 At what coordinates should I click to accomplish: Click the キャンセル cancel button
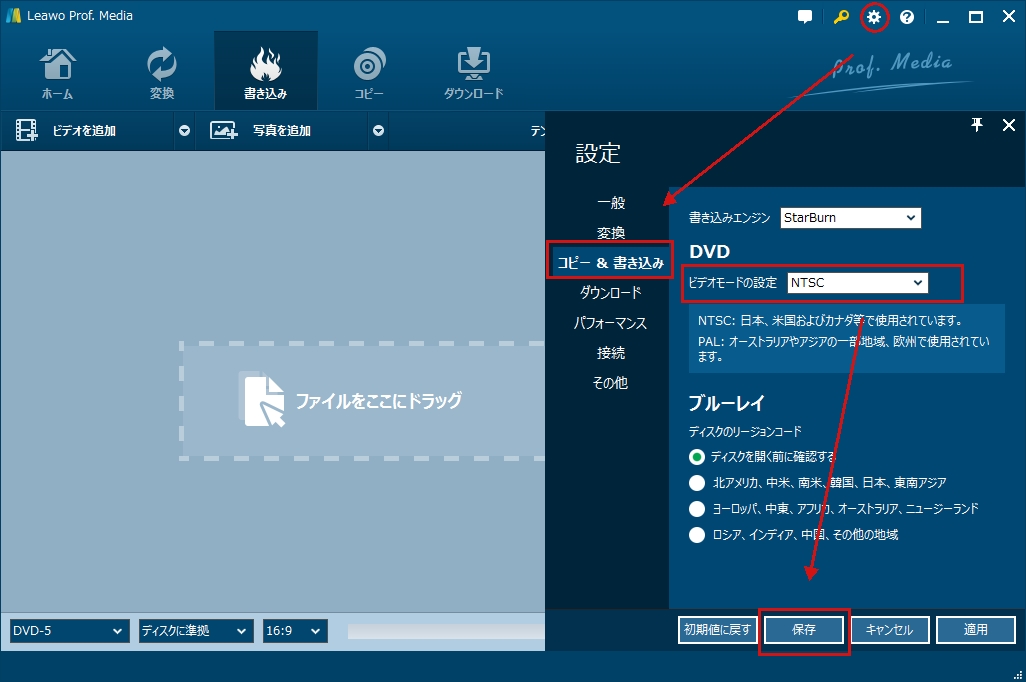pyautogui.click(x=890, y=630)
